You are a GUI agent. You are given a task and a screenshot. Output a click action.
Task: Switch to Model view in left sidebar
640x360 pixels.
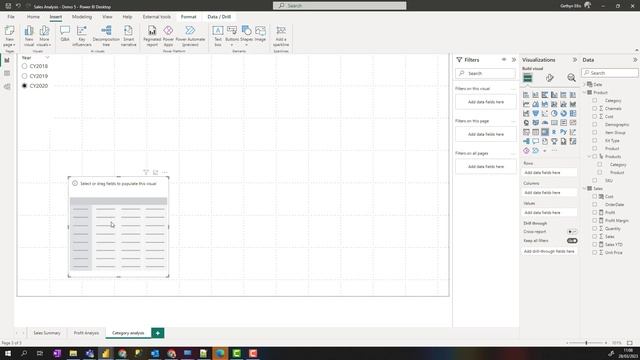pos(7,87)
